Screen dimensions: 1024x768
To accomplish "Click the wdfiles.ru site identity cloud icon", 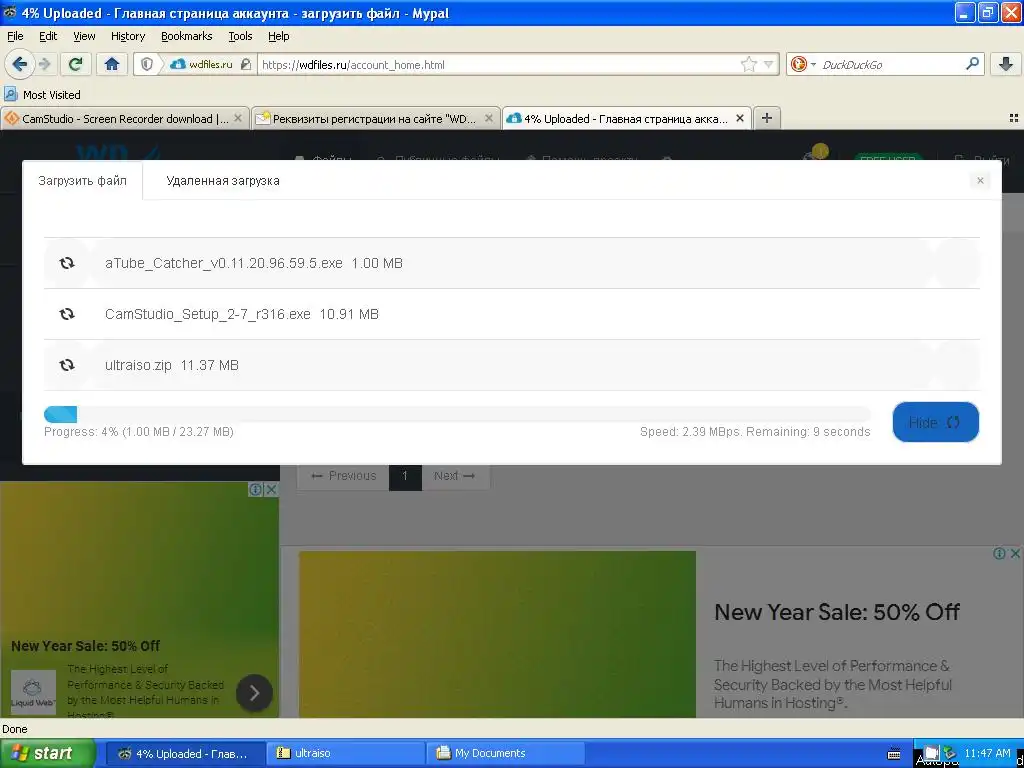I will 177,64.
